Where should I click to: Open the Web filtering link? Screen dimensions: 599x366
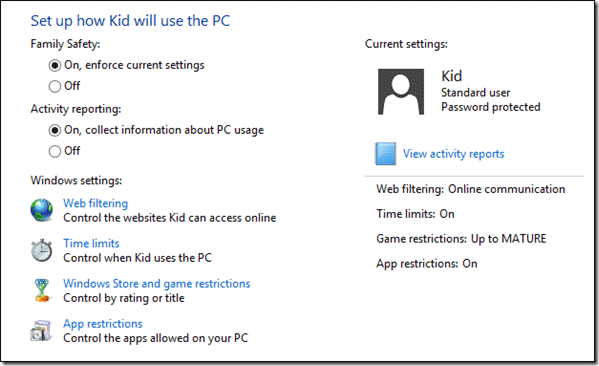[96, 203]
